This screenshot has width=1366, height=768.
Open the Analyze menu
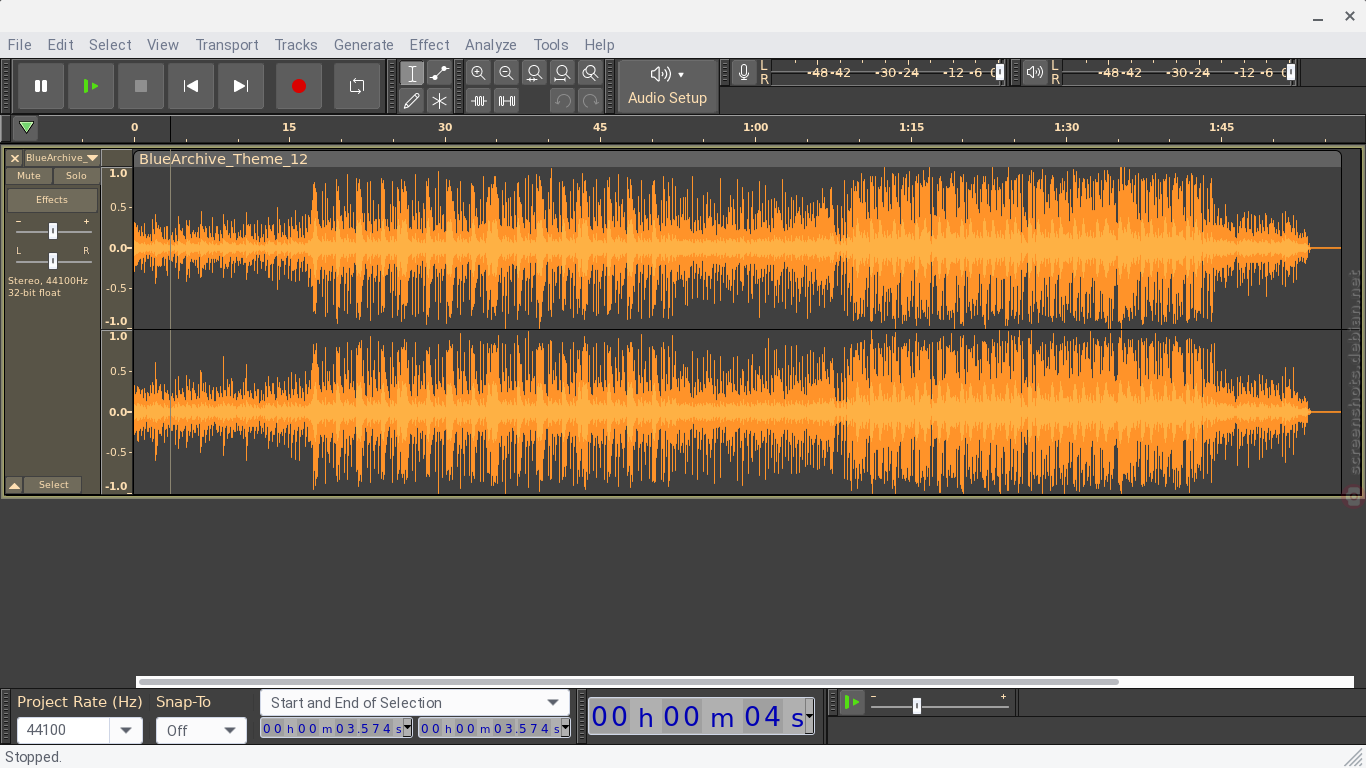[491, 45]
